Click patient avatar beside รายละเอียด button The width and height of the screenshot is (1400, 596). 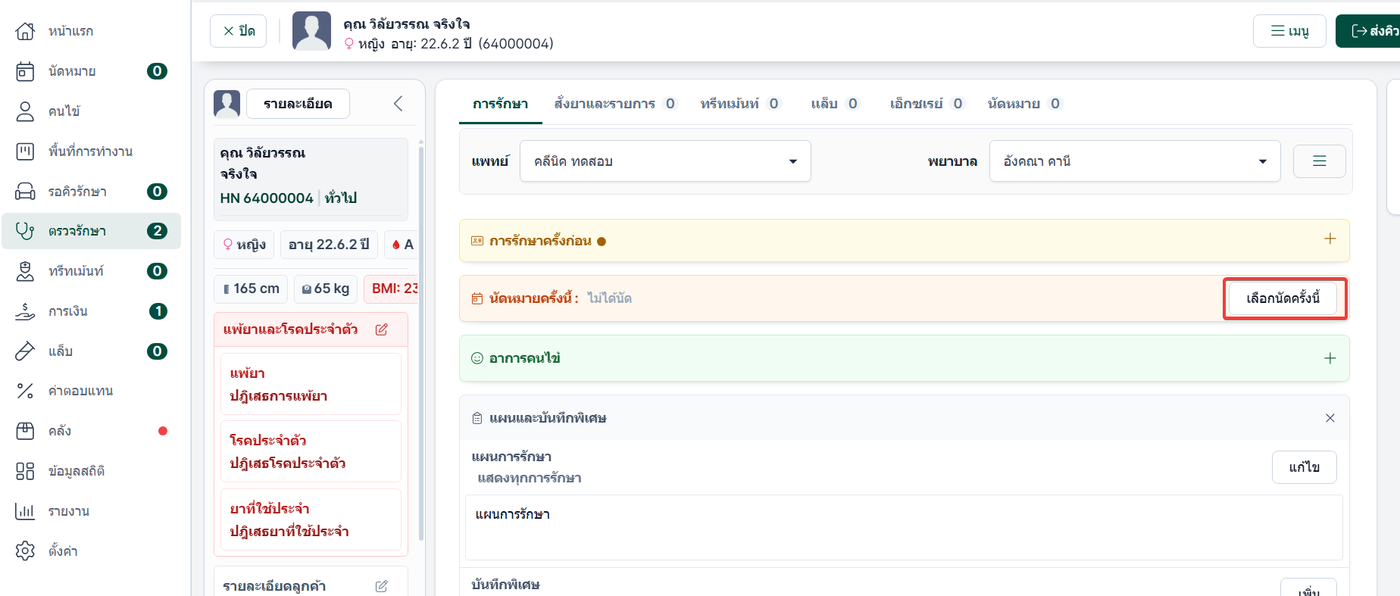227,103
